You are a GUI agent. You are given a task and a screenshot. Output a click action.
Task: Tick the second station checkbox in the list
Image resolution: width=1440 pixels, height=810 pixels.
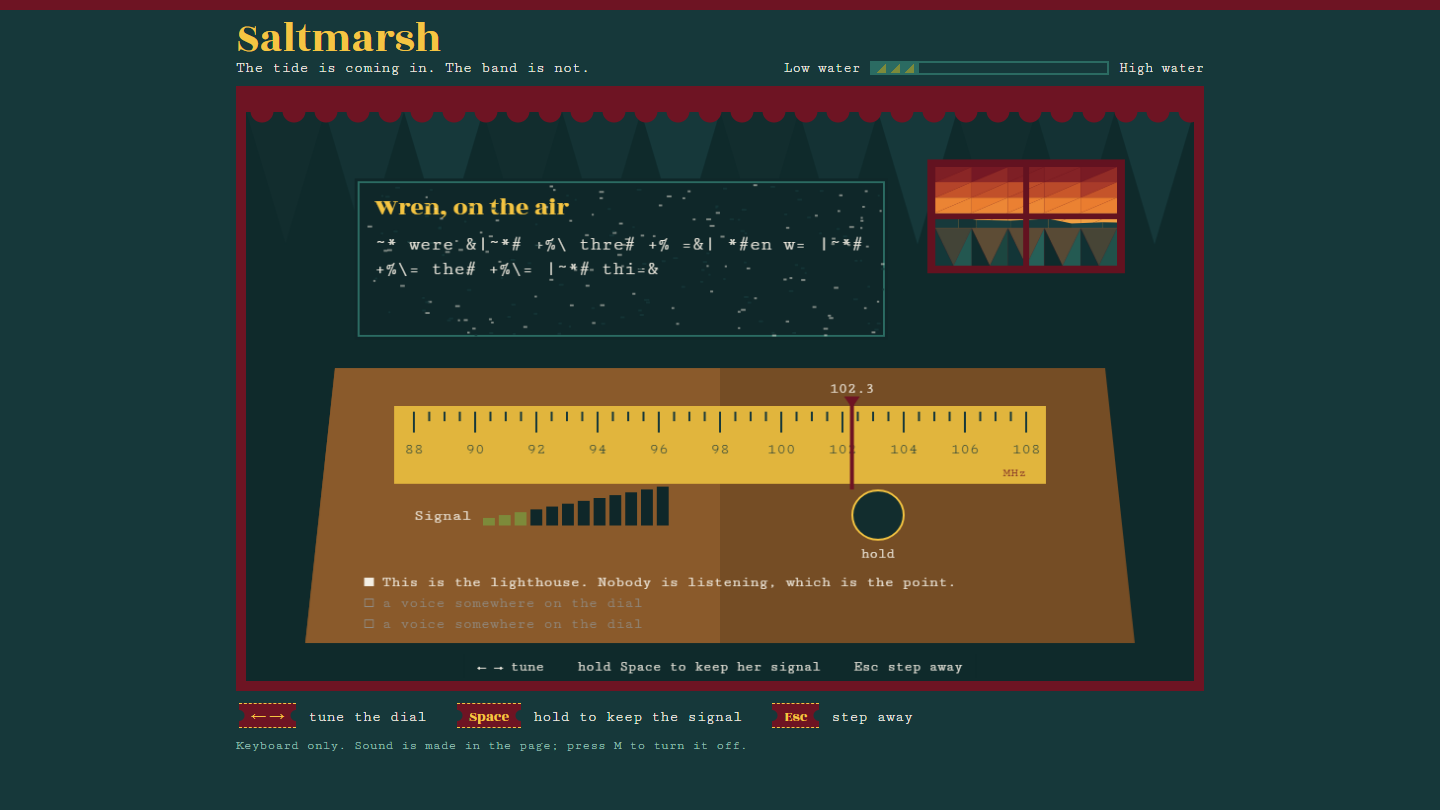coord(369,603)
